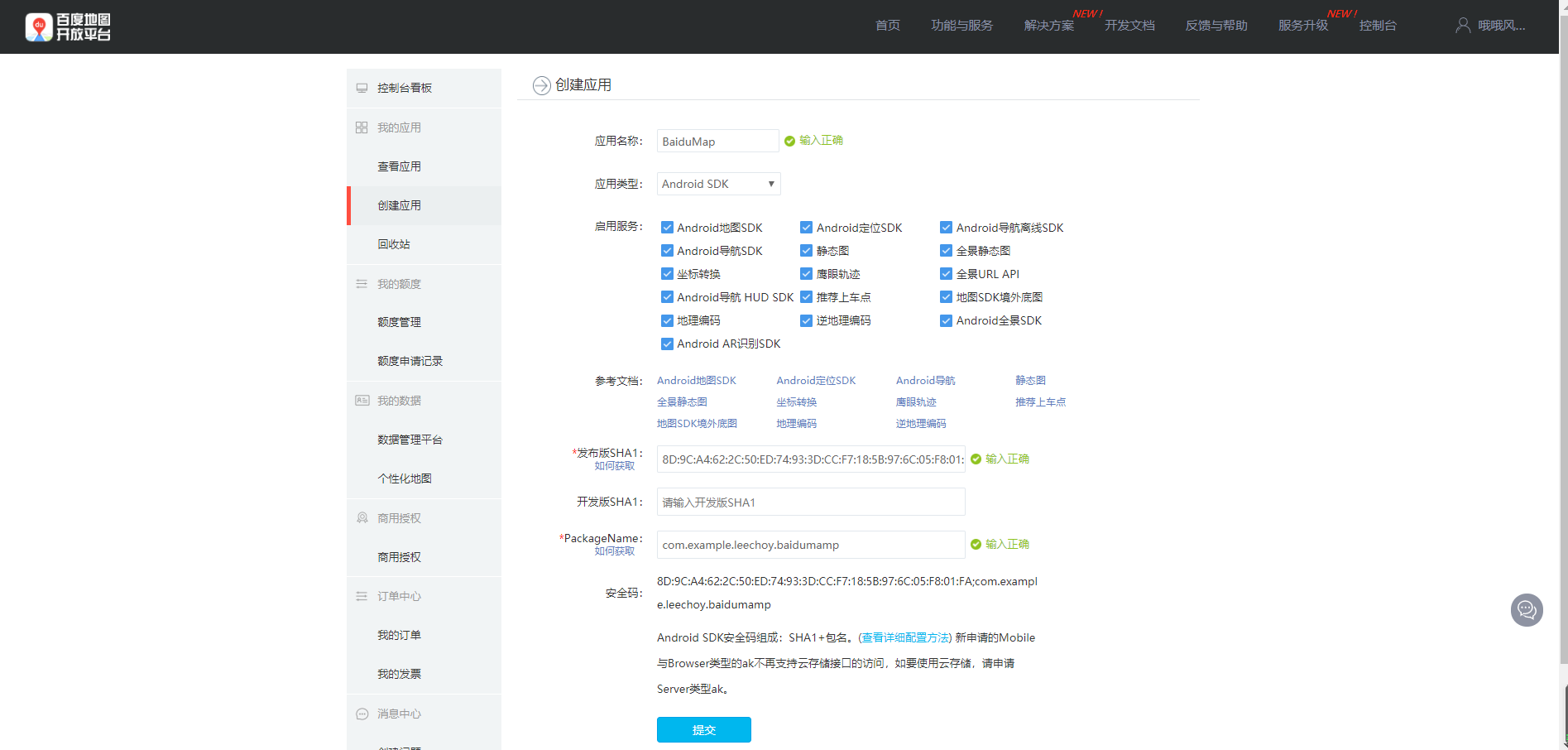Open the 全景静态图 reference doc link
The height and width of the screenshot is (750, 1568).
click(682, 402)
